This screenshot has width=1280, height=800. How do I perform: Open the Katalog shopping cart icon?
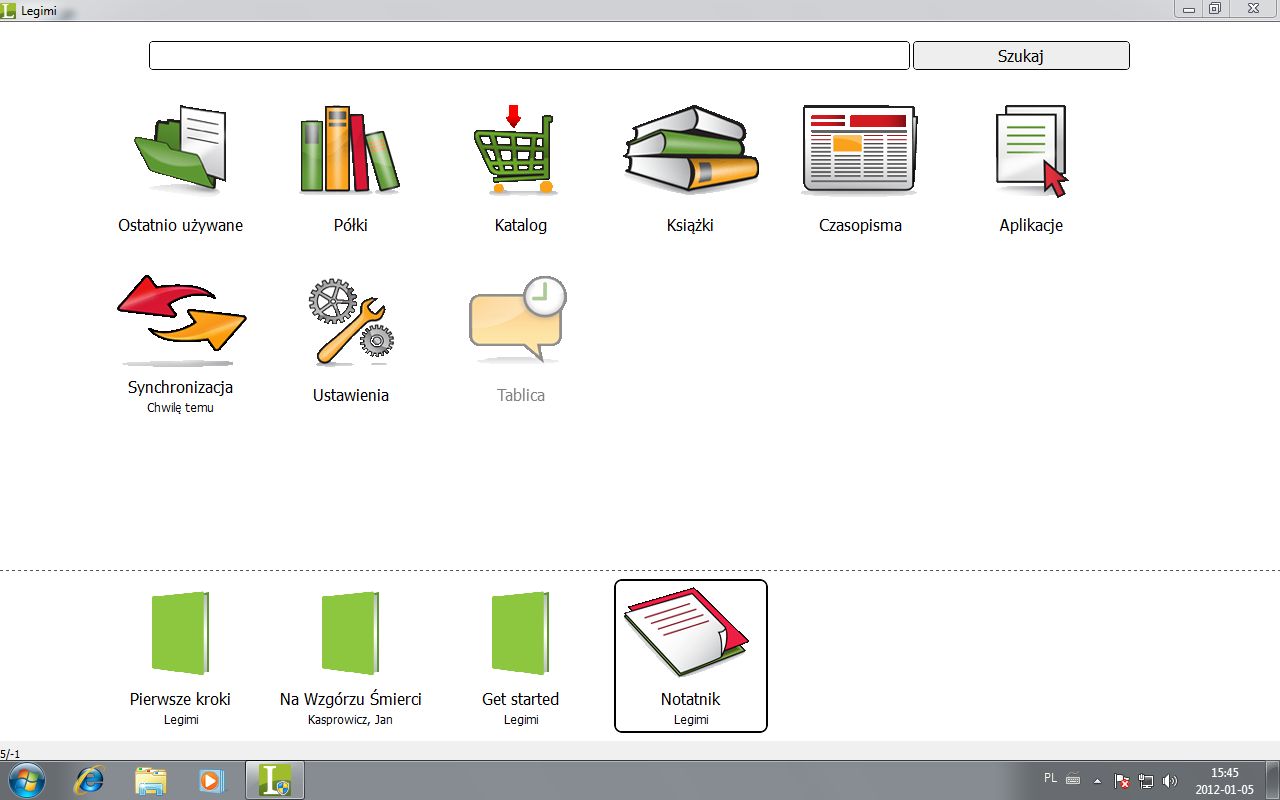[x=514, y=148]
